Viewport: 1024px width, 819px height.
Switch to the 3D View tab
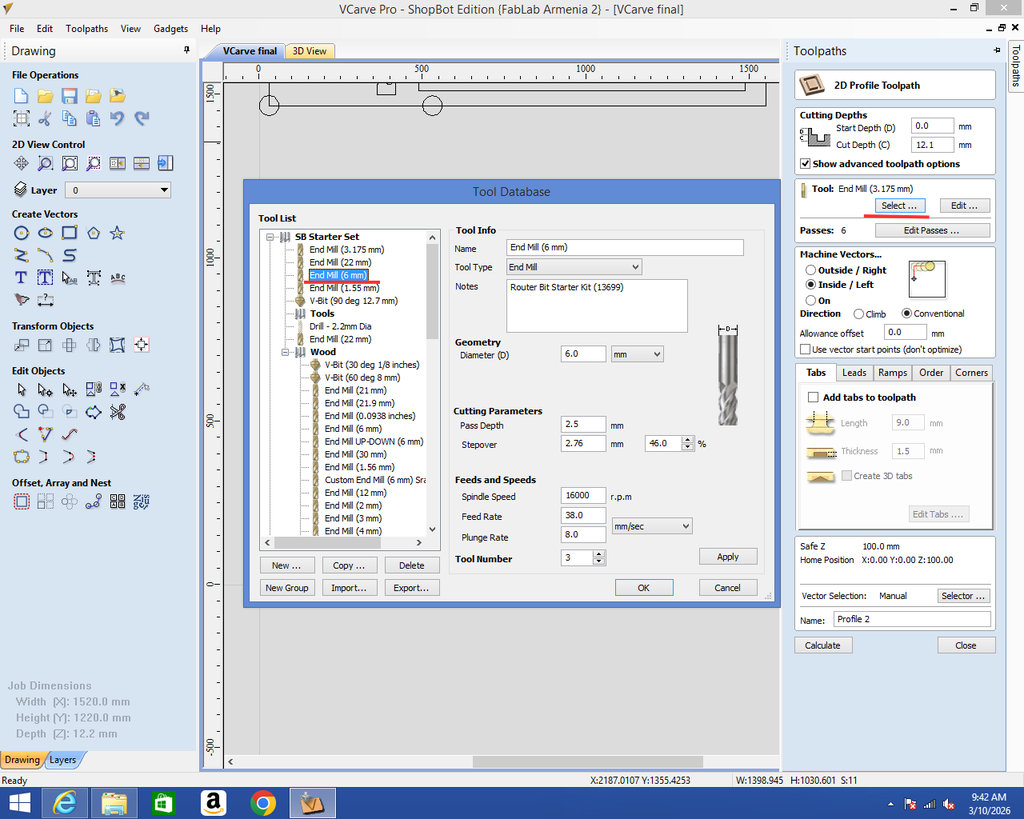pyautogui.click(x=310, y=51)
